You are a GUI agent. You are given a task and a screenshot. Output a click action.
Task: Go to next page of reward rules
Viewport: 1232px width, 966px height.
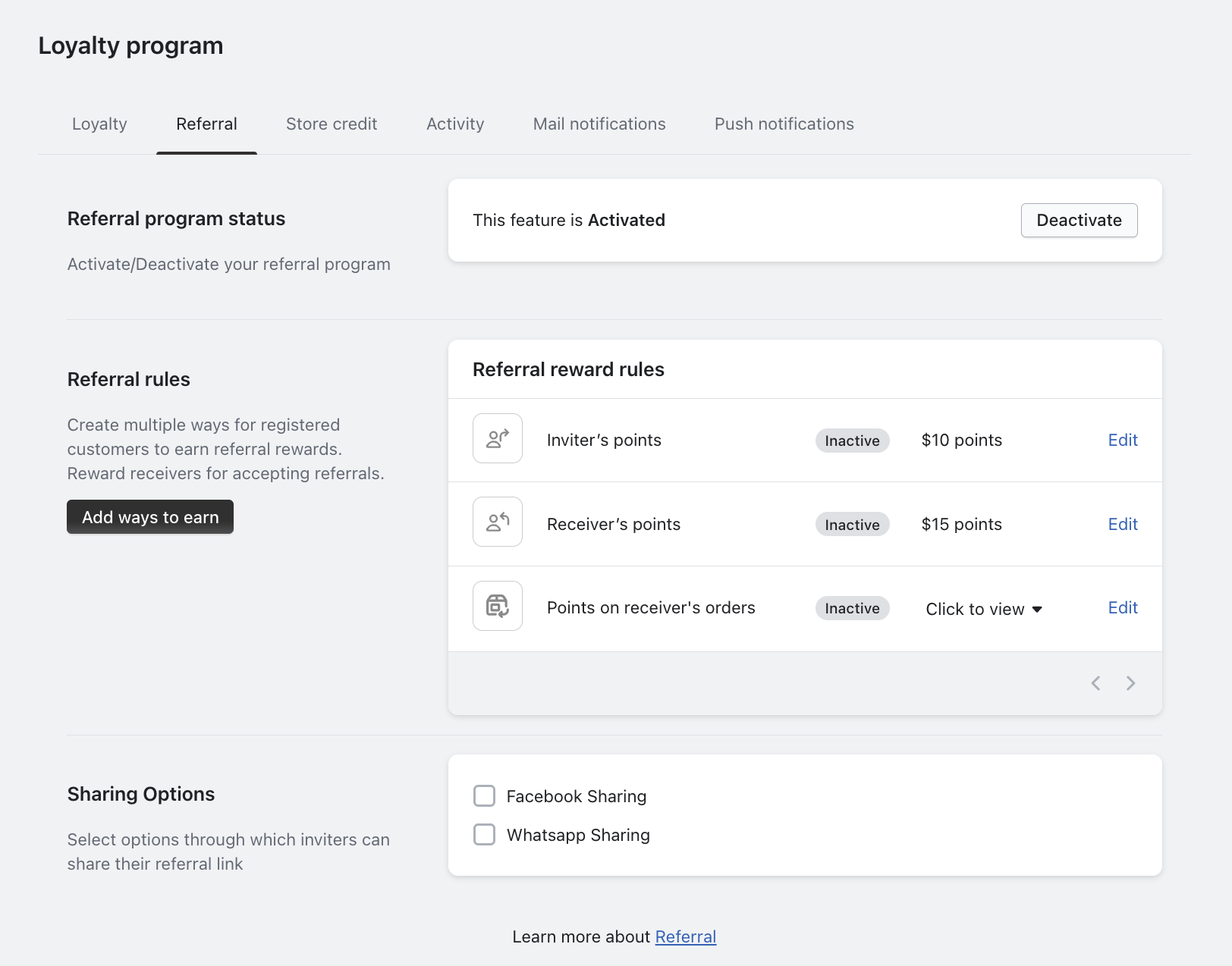[1130, 683]
